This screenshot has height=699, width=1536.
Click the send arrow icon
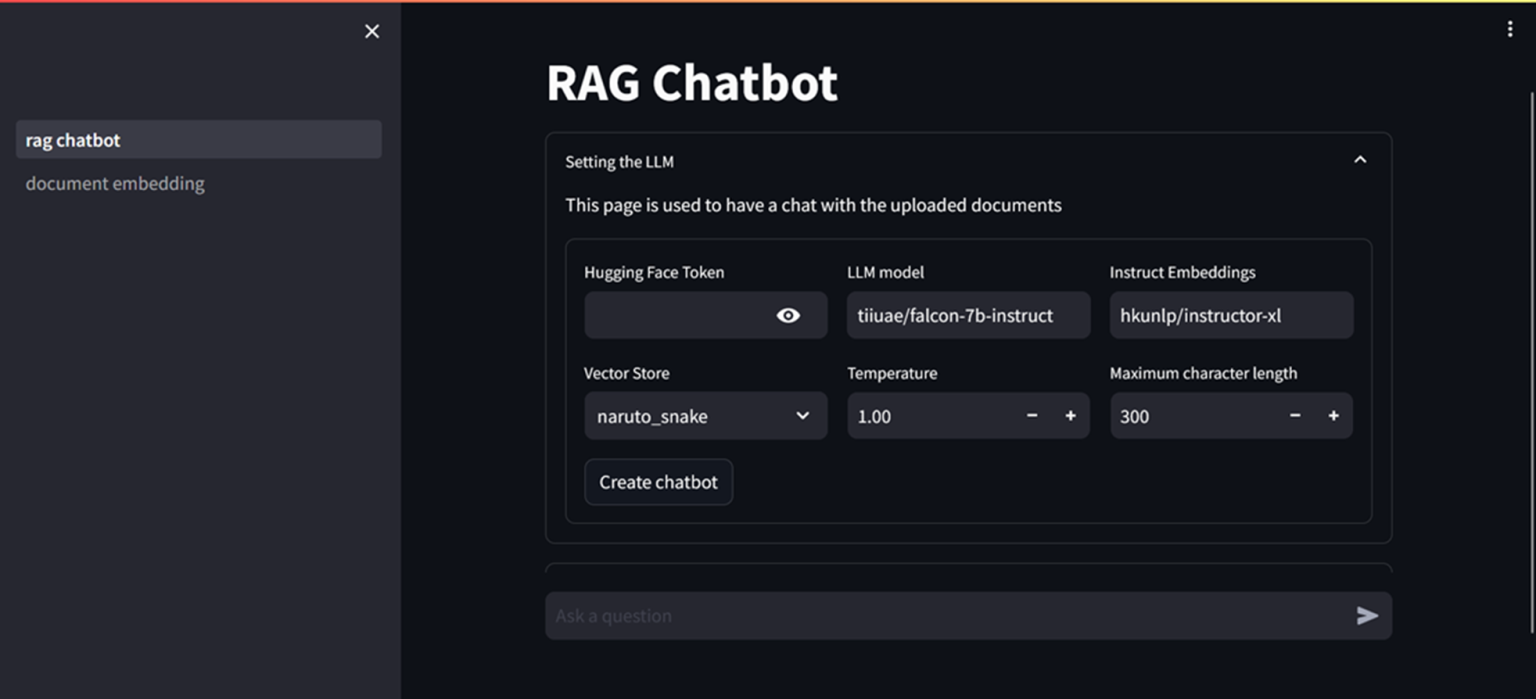point(1367,616)
